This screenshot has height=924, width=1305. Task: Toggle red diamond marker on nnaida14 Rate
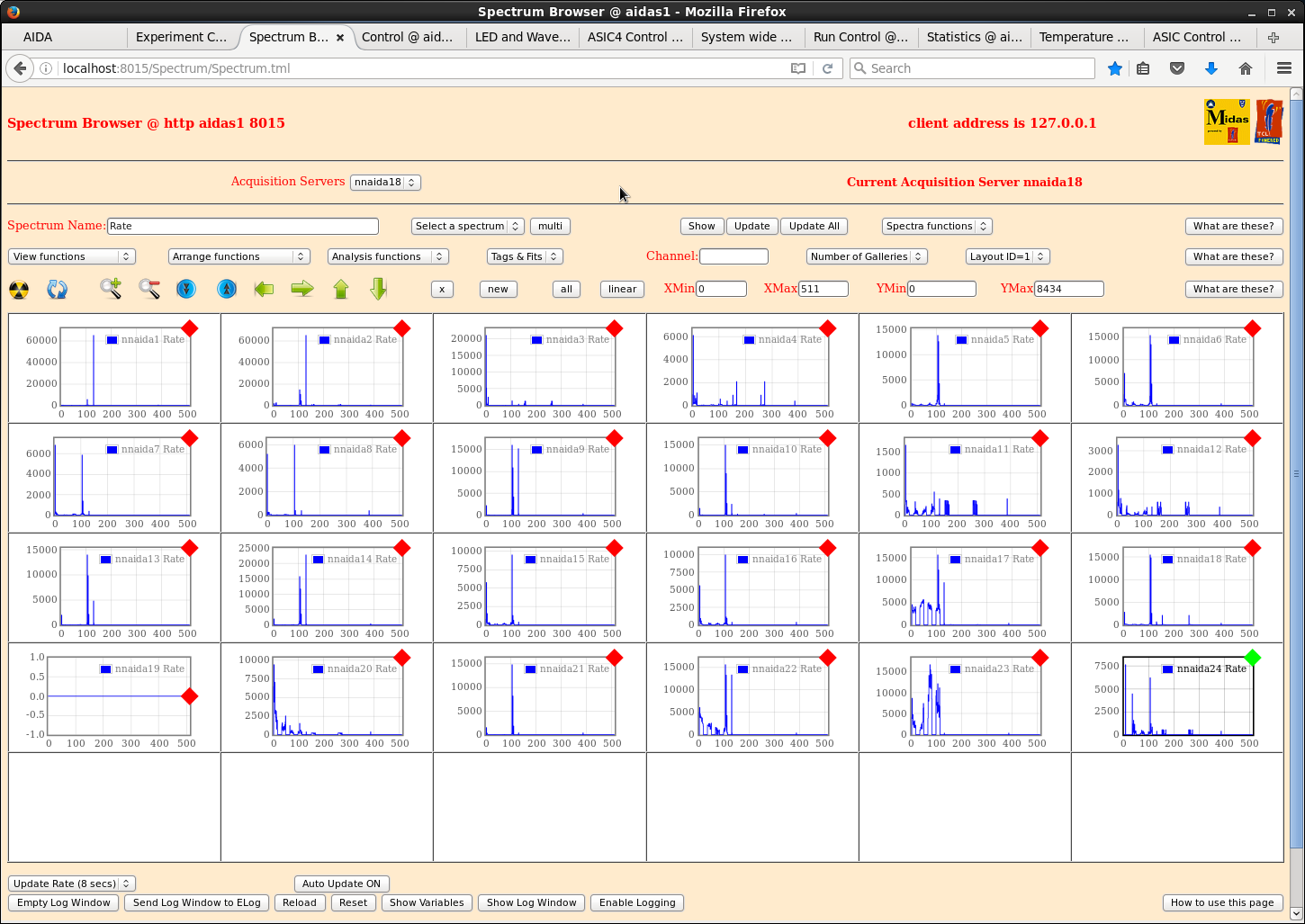402,548
